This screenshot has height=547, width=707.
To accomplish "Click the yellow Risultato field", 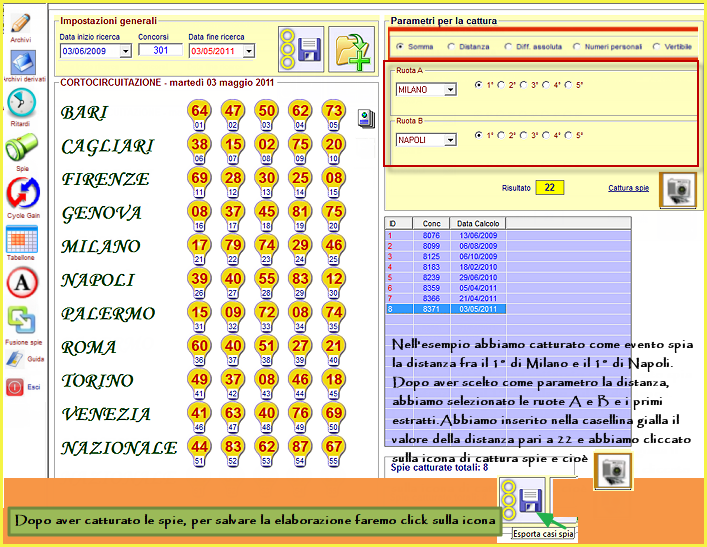I will pyautogui.click(x=549, y=187).
